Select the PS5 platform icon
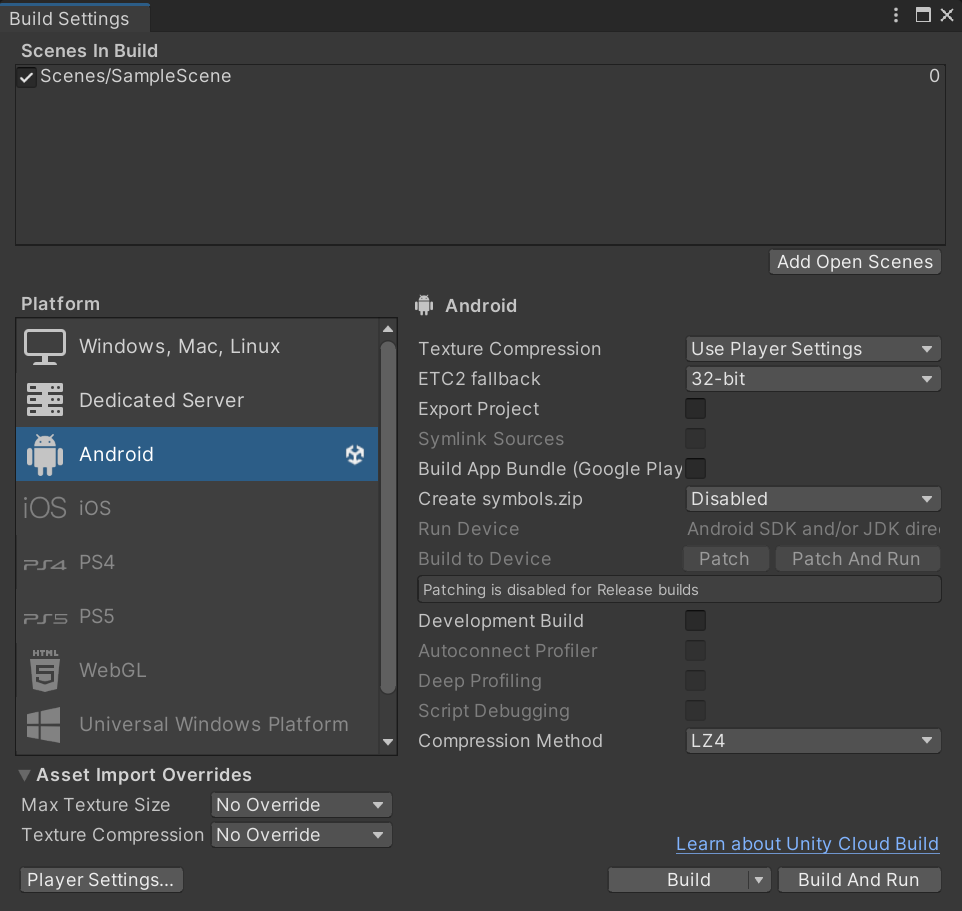The height and width of the screenshot is (911, 962). [44, 616]
